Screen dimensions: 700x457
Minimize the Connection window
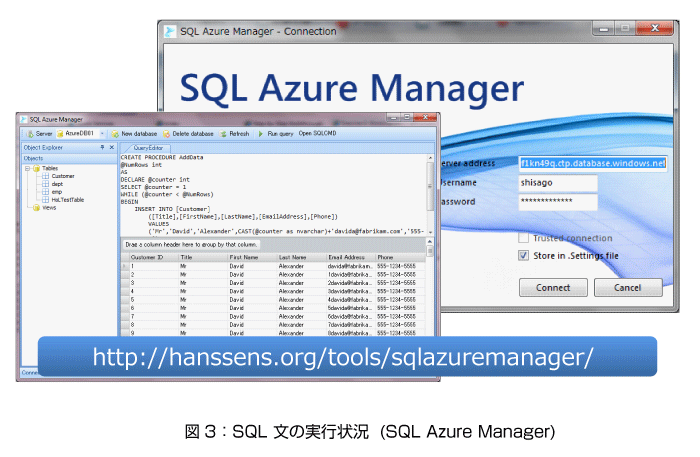click(604, 29)
